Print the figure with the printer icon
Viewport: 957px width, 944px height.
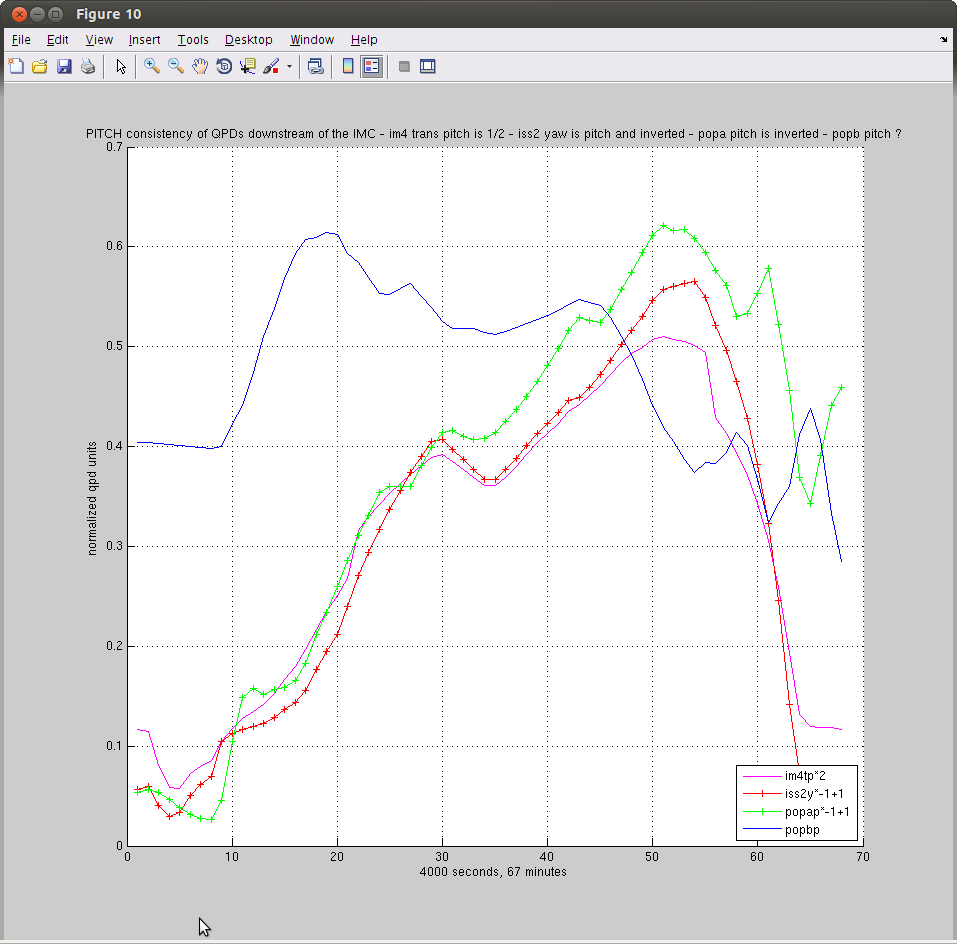click(88, 66)
